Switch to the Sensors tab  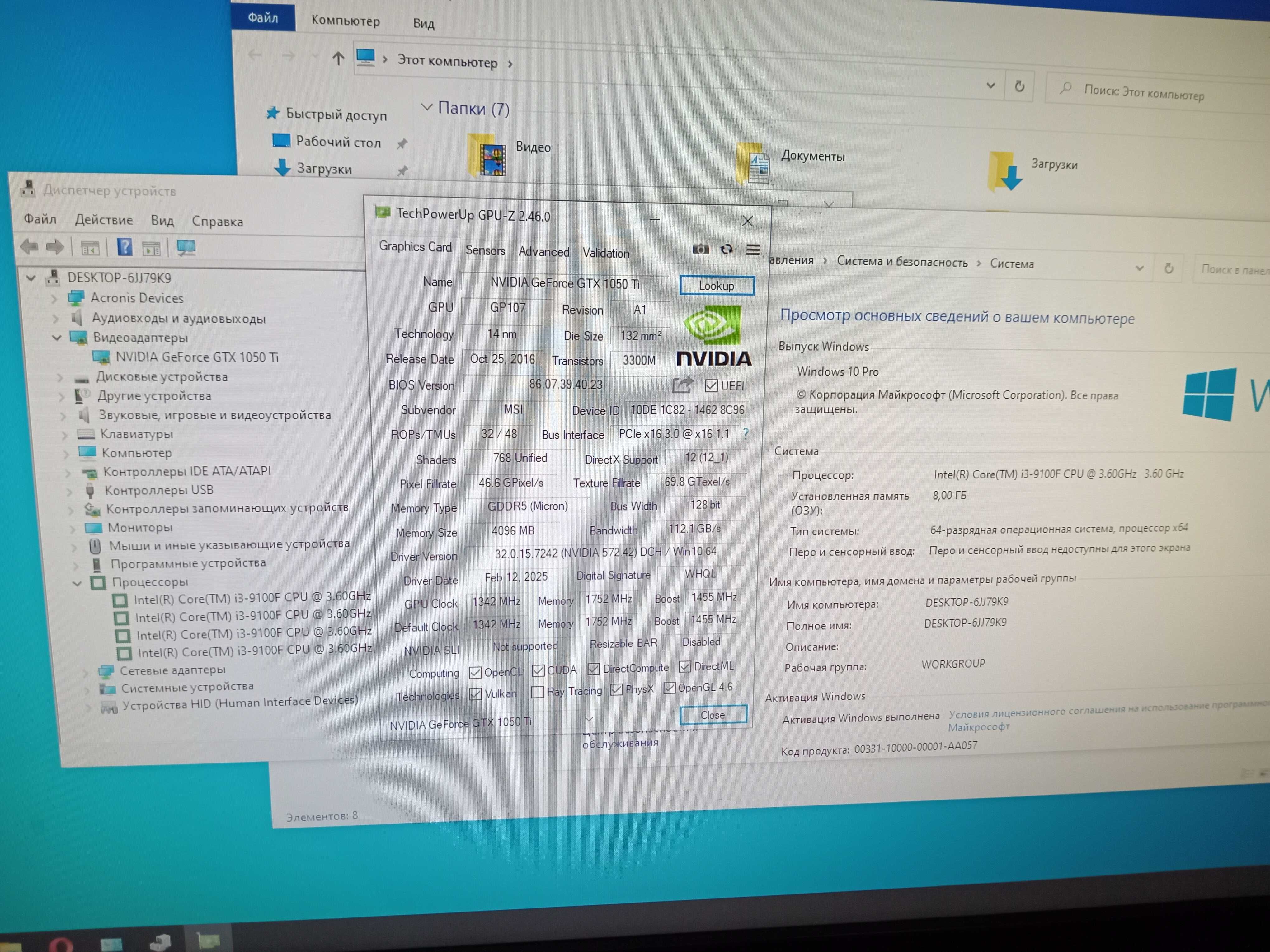[485, 250]
